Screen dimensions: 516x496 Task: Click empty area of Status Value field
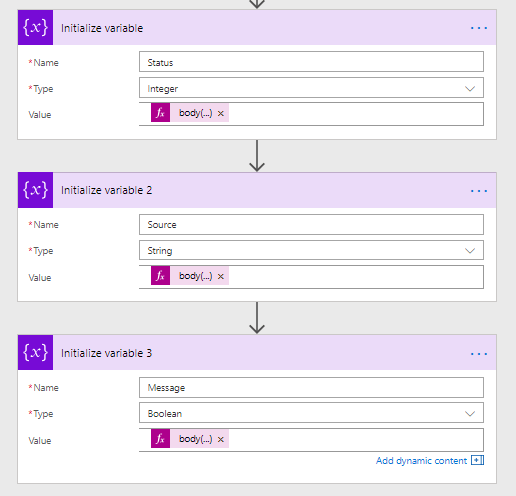click(356, 114)
